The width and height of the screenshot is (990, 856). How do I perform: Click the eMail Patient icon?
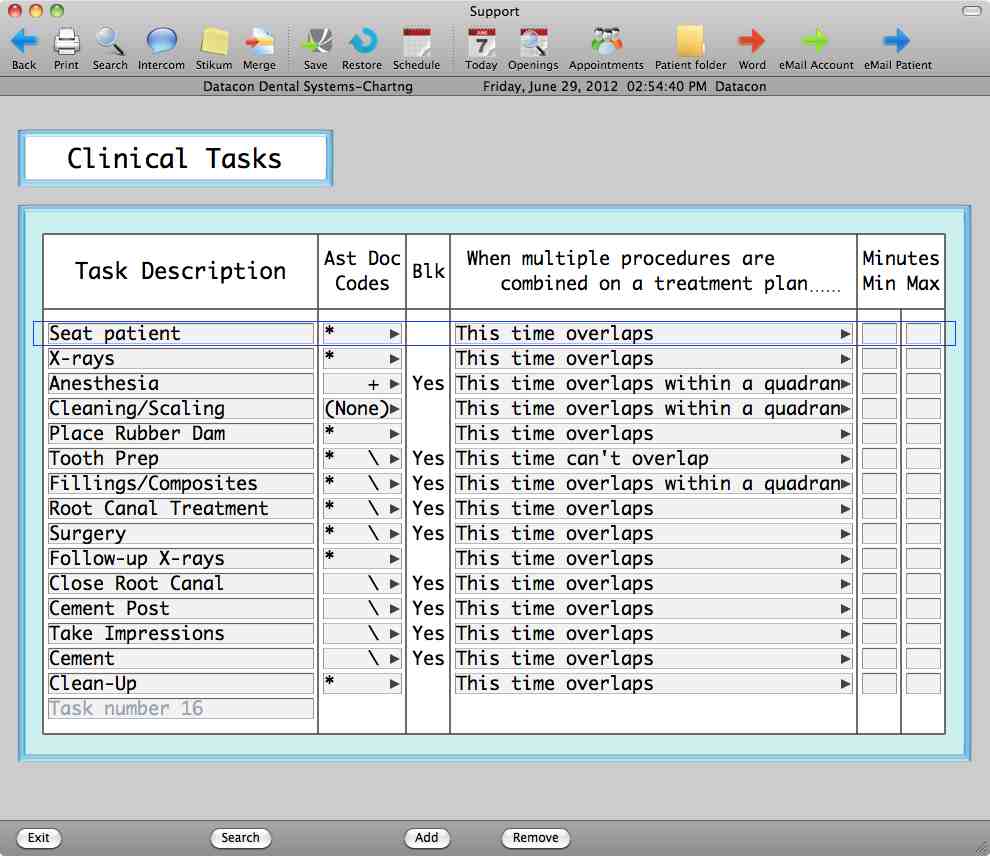click(897, 42)
